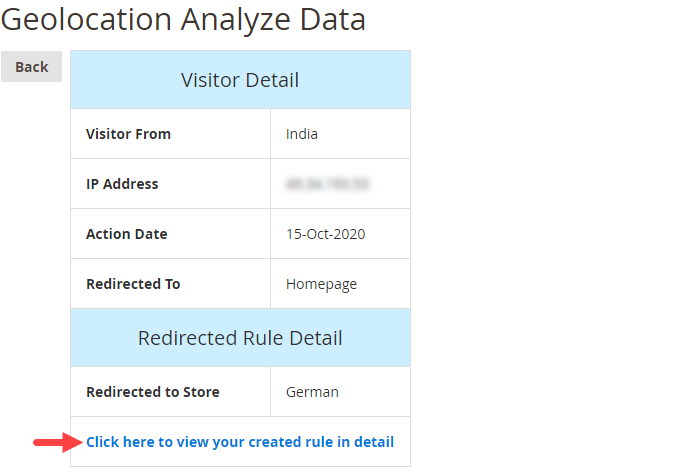Click the 'India' value cell
This screenshot has height=473, width=690.
click(302, 134)
